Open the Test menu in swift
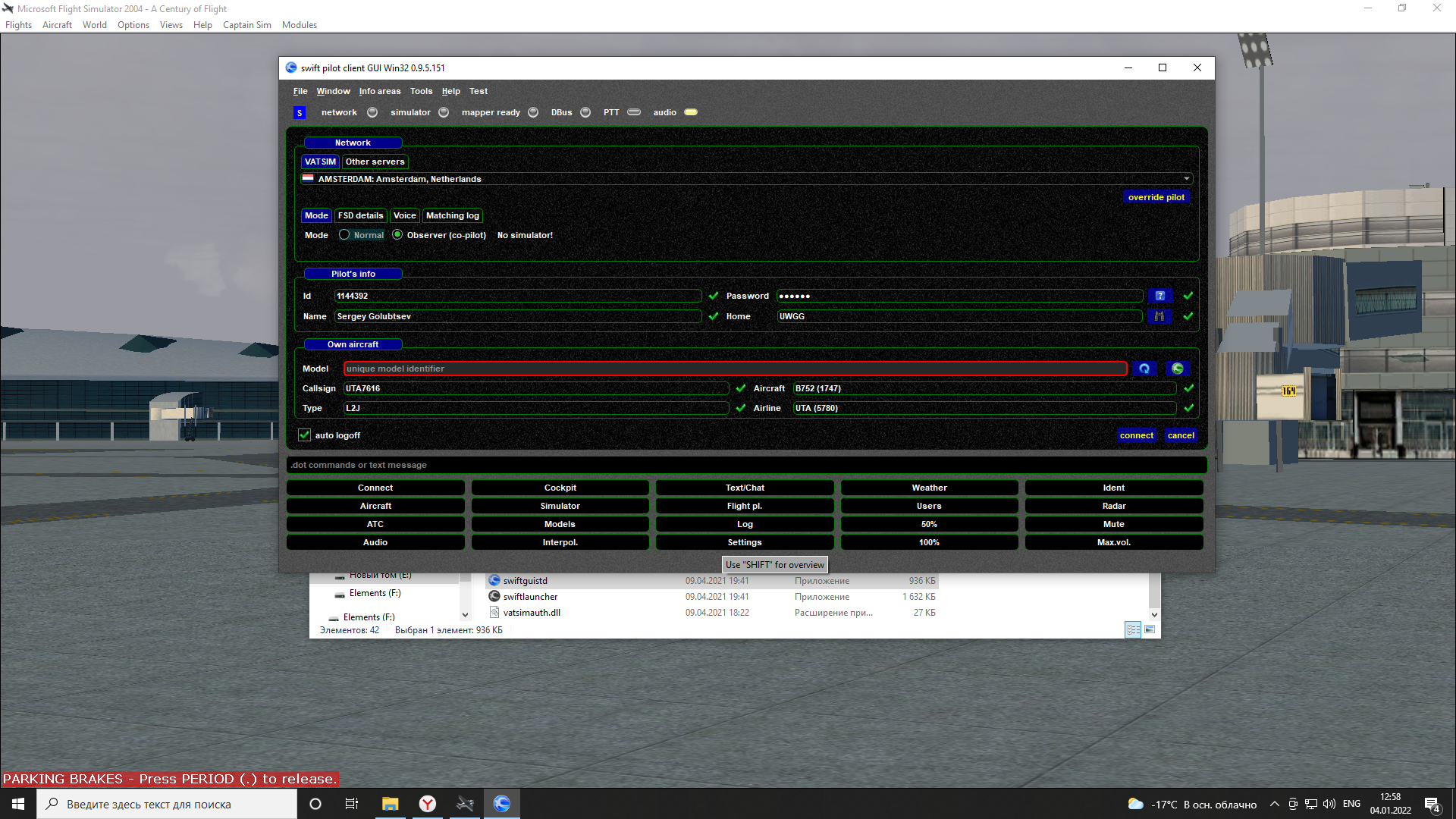The image size is (1456, 819). tap(479, 91)
